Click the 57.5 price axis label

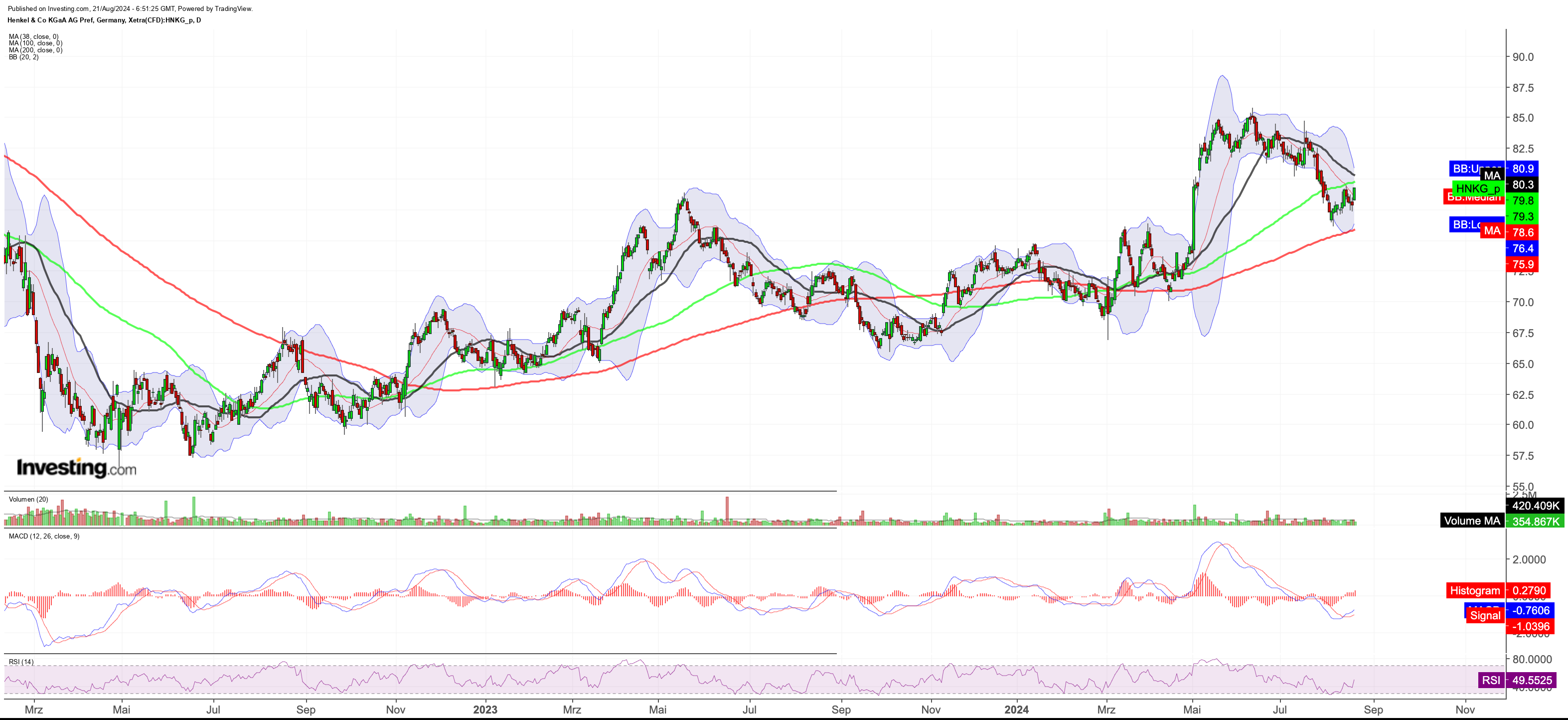click(1523, 456)
